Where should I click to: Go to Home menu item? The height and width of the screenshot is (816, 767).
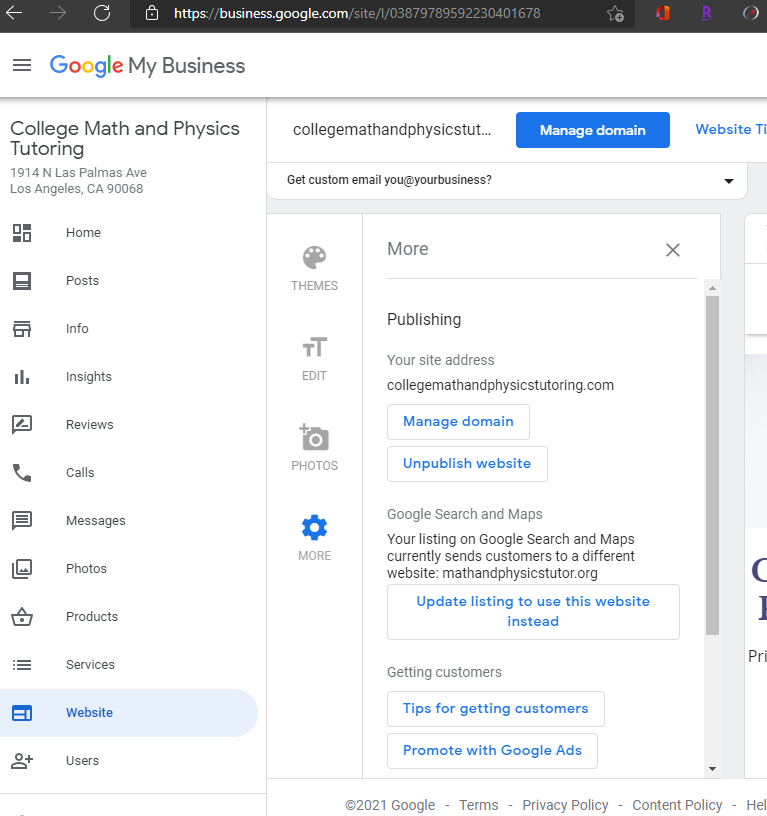83,233
